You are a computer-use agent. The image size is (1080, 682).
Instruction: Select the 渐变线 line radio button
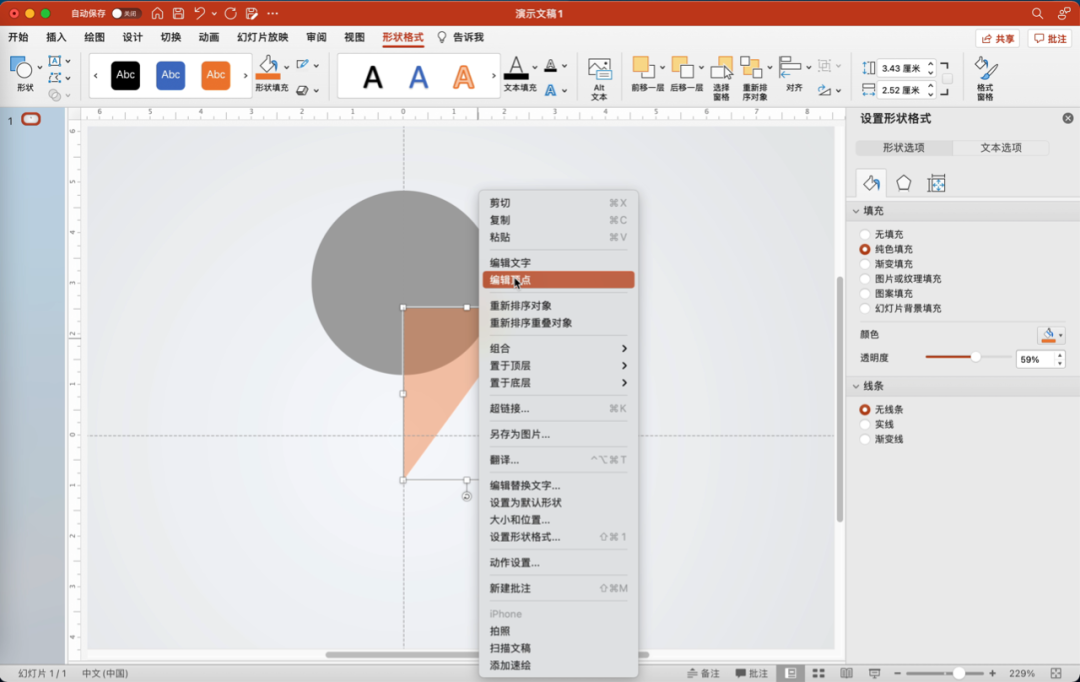pos(865,439)
